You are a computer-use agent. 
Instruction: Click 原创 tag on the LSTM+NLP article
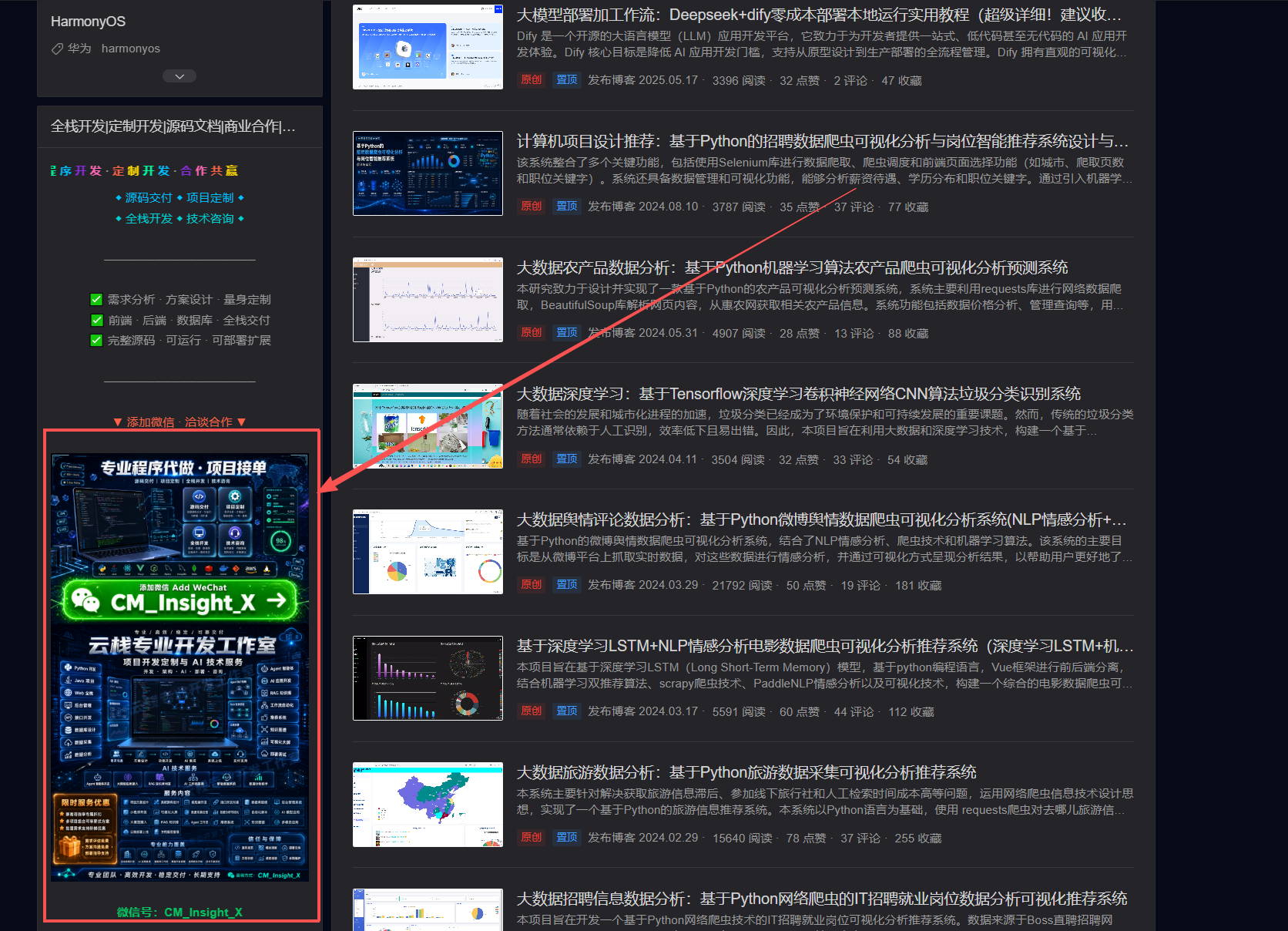click(532, 711)
